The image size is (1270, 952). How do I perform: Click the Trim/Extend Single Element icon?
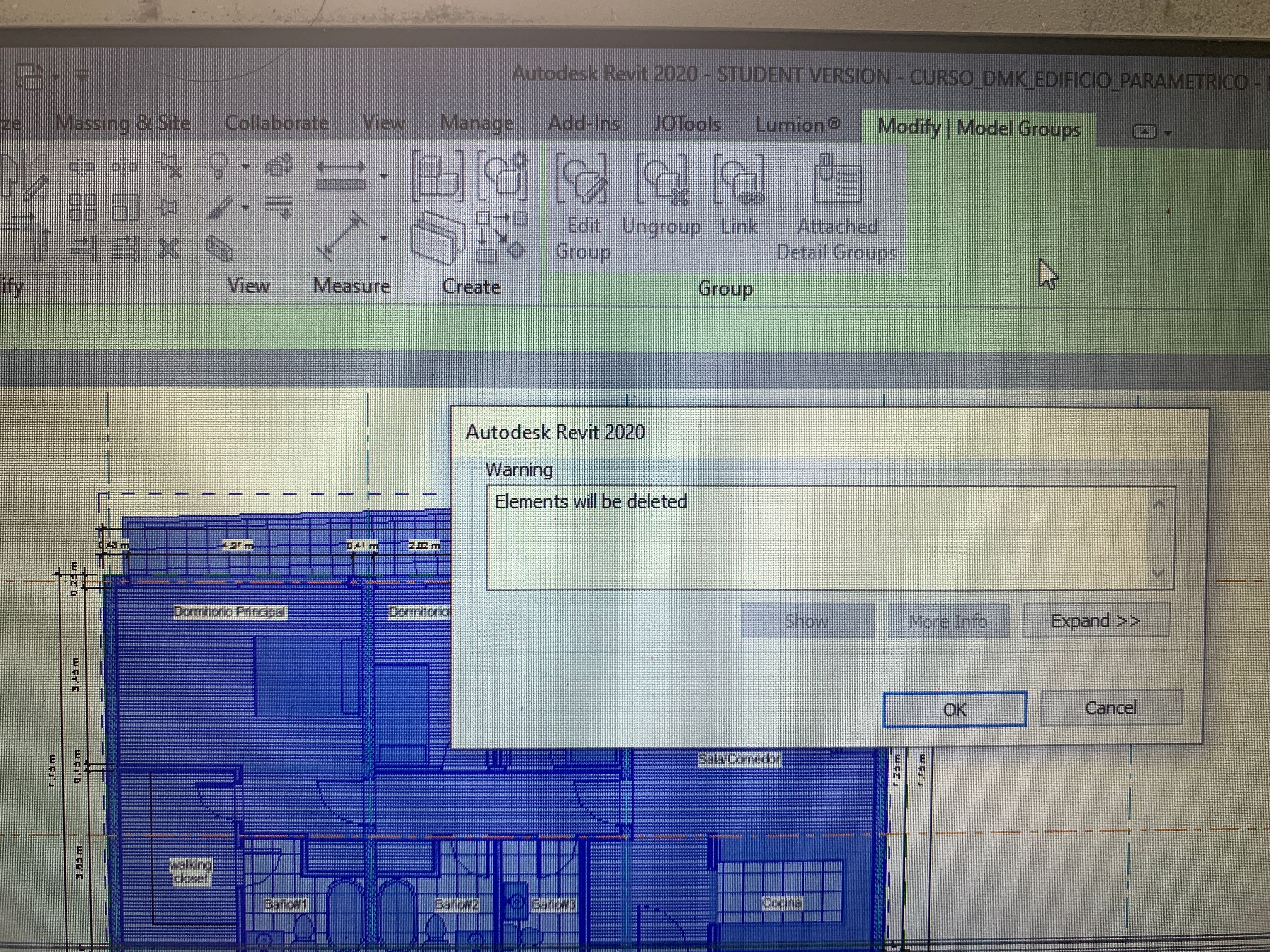pyautogui.click(x=83, y=249)
